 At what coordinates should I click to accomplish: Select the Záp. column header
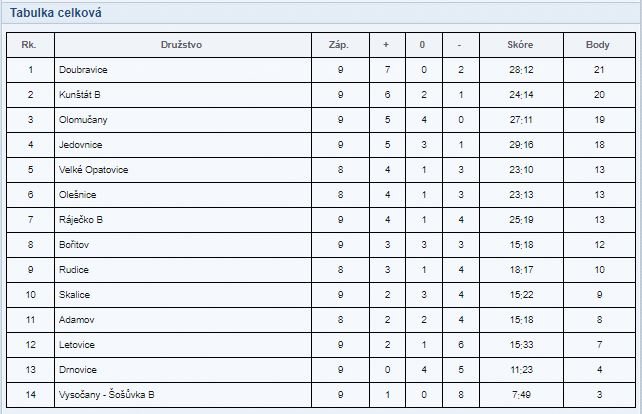tap(339, 45)
